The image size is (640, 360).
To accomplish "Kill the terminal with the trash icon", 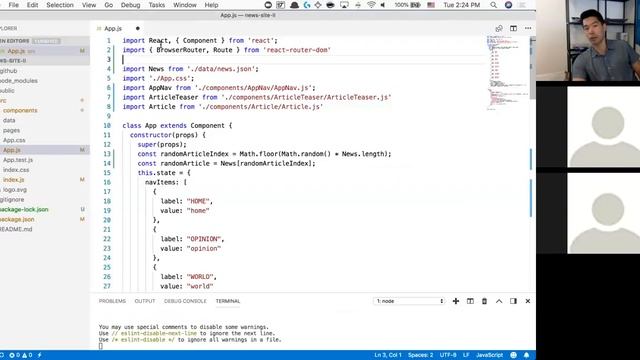I will (484, 301).
